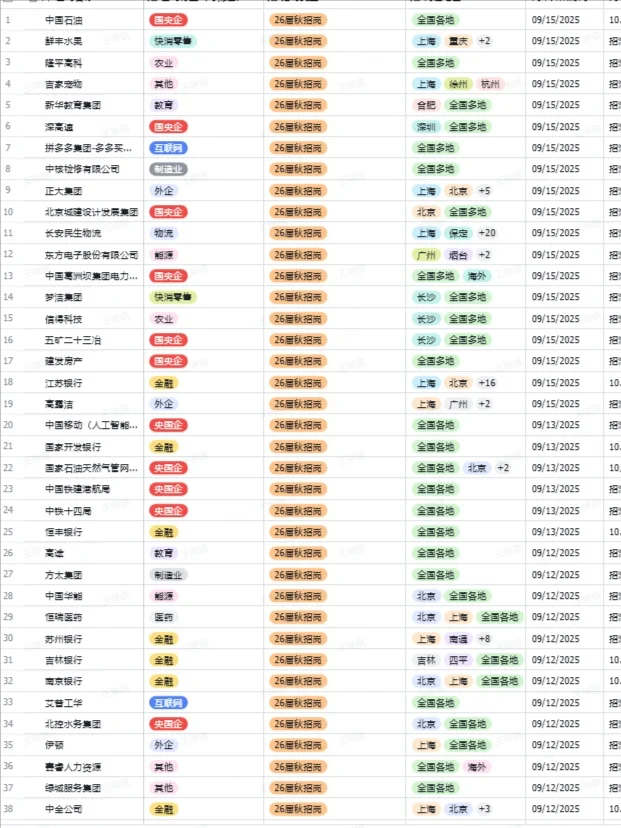Select the 梦洁集团 company name
Viewport: 621px width, 828px height.
click(63, 297)
